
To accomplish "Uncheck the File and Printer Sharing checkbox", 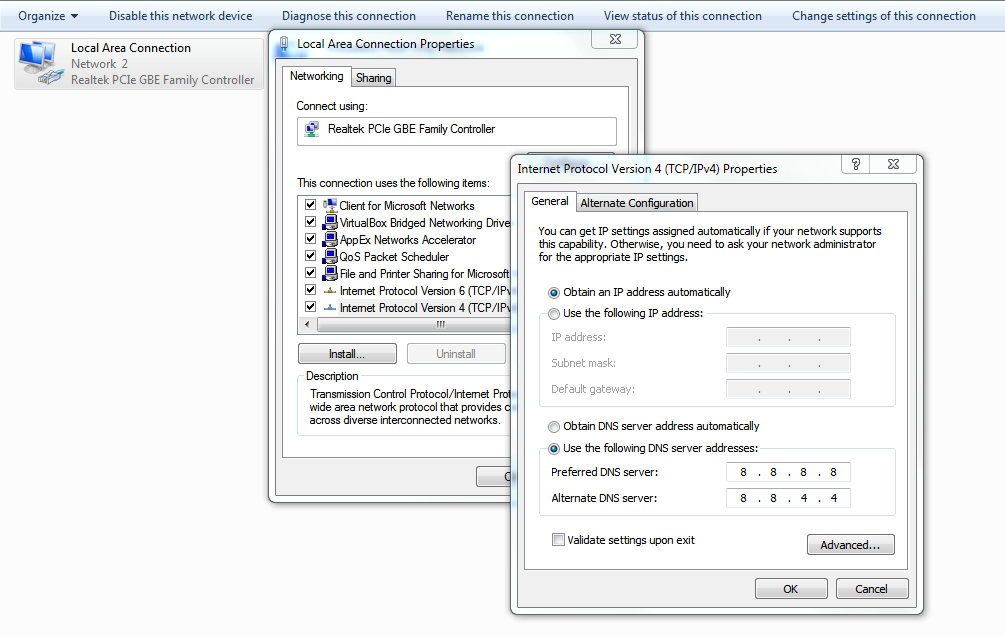I will [310, 274].
